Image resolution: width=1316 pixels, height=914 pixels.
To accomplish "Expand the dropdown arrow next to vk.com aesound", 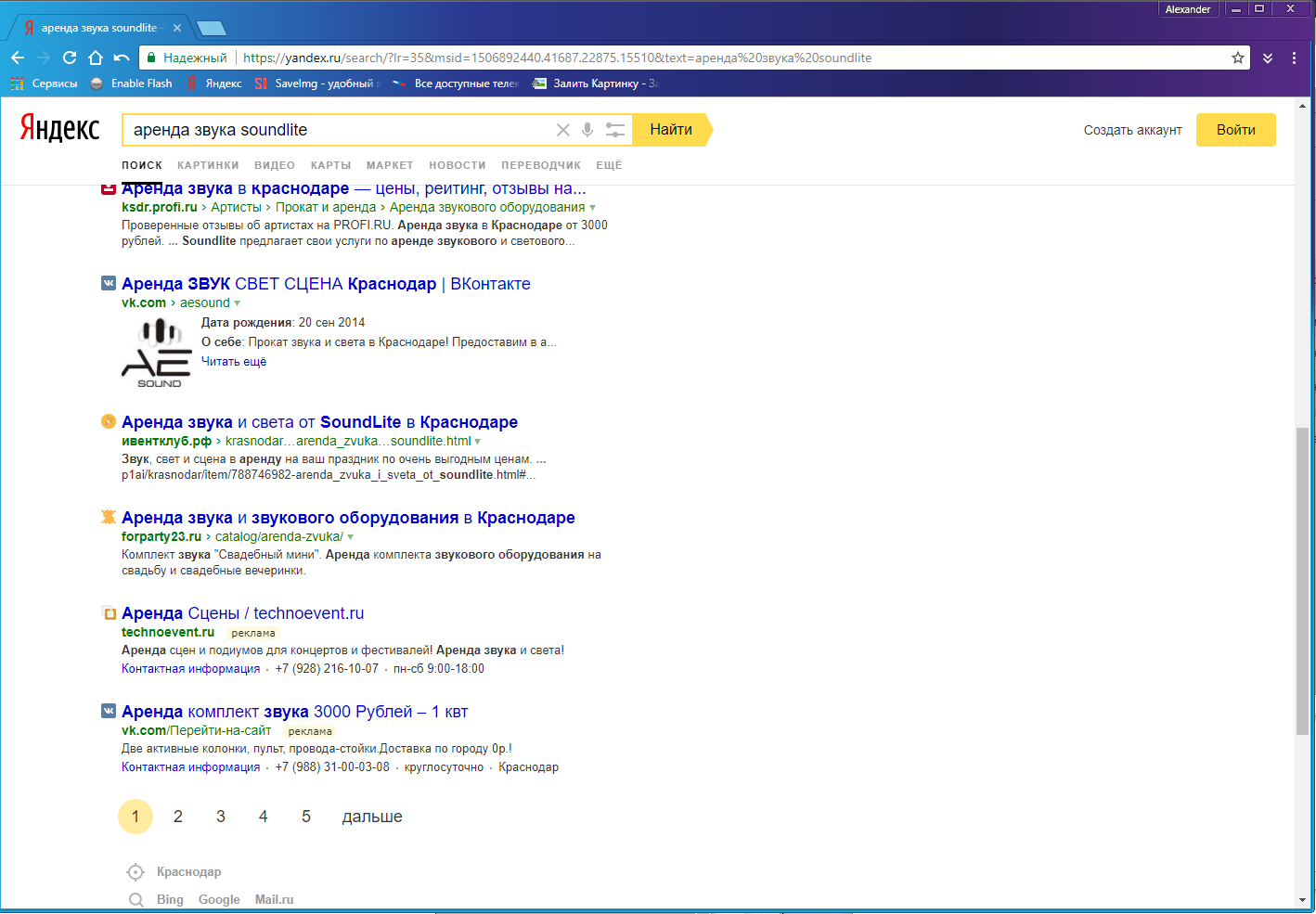I will pos(238,303).
